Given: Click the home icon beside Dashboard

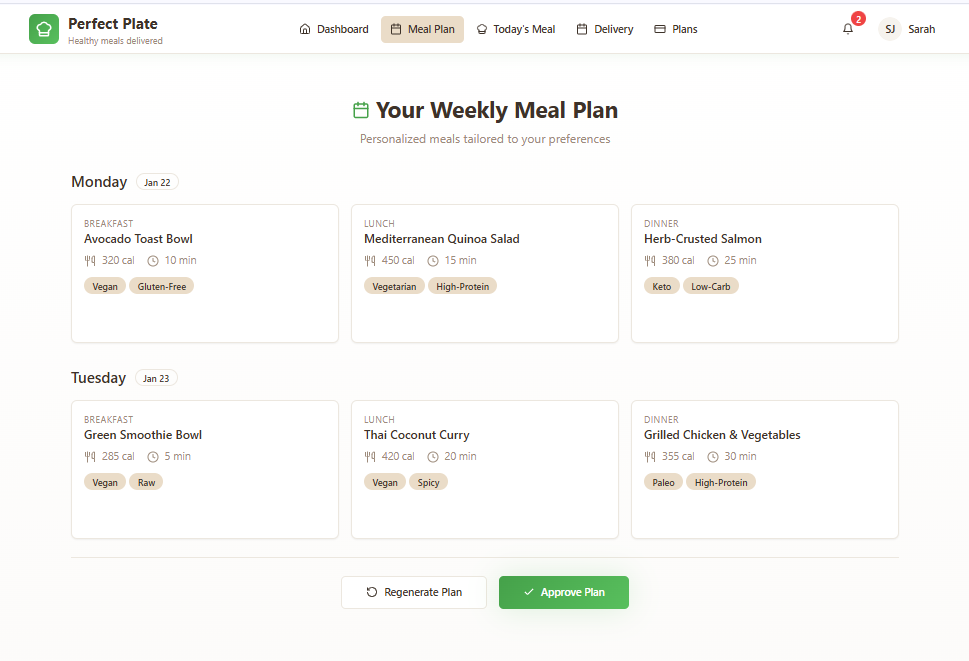Looking at the screenshot, I should (305, 29).
